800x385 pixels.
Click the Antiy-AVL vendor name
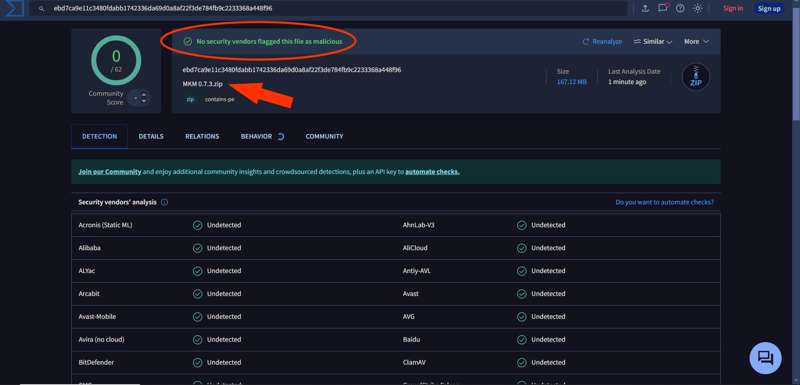coord(416,271)
